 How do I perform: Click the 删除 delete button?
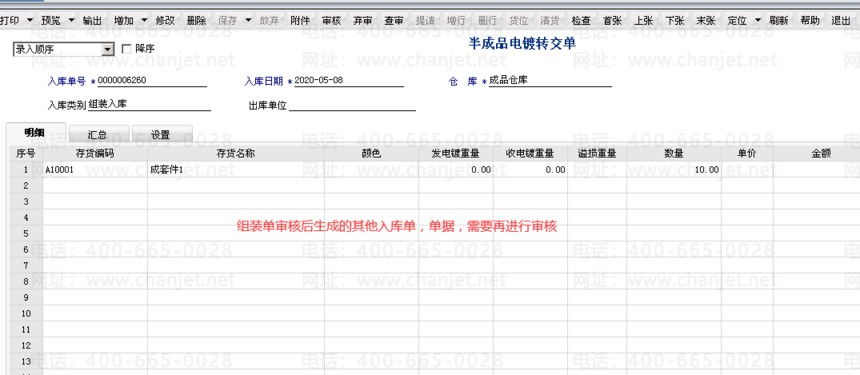(196, 21)
